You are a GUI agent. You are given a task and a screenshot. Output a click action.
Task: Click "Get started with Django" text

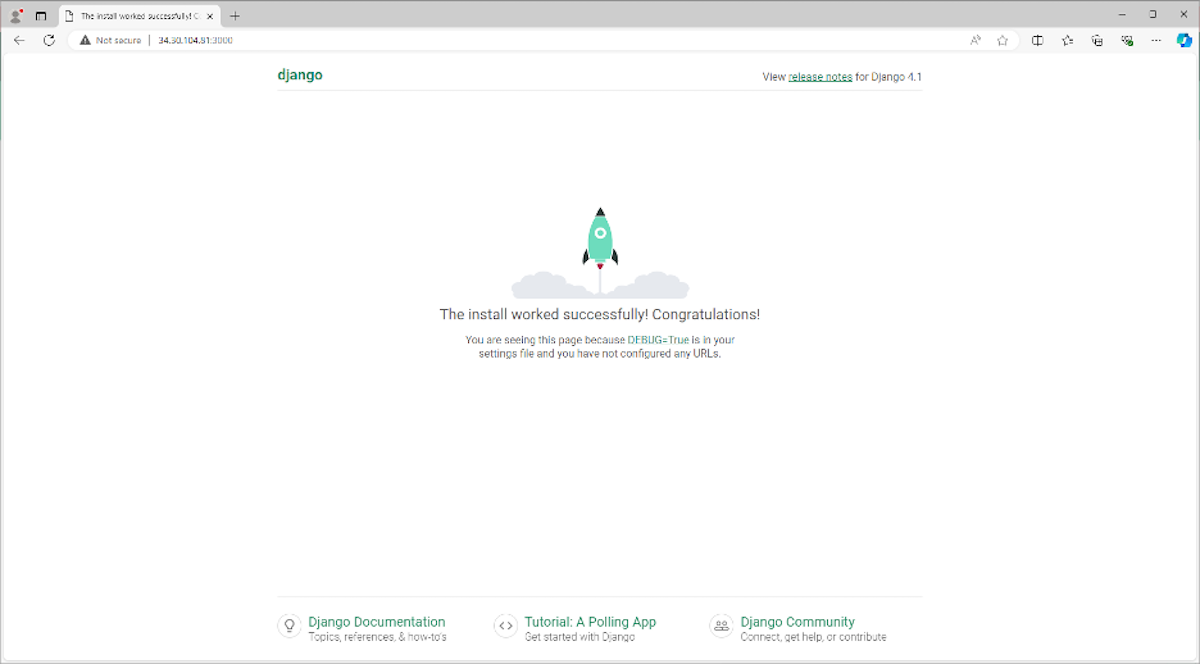point(579,637)
